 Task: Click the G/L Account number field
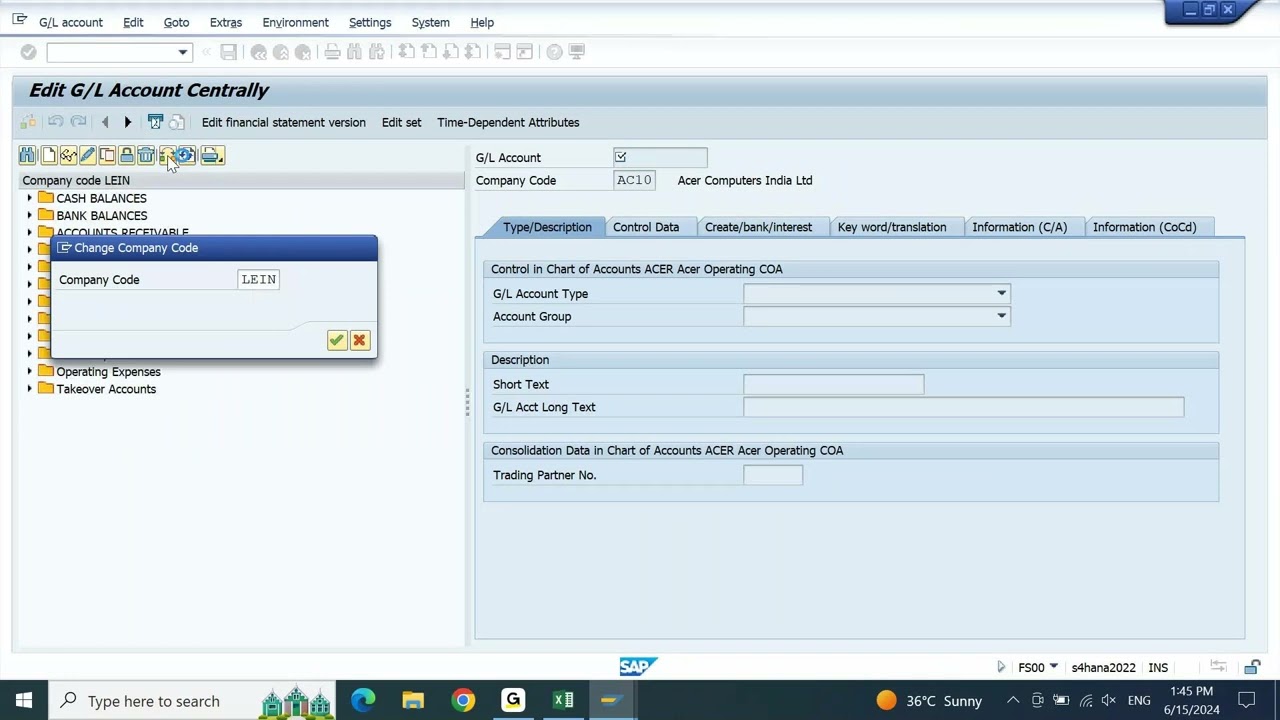tap(660, 157)
